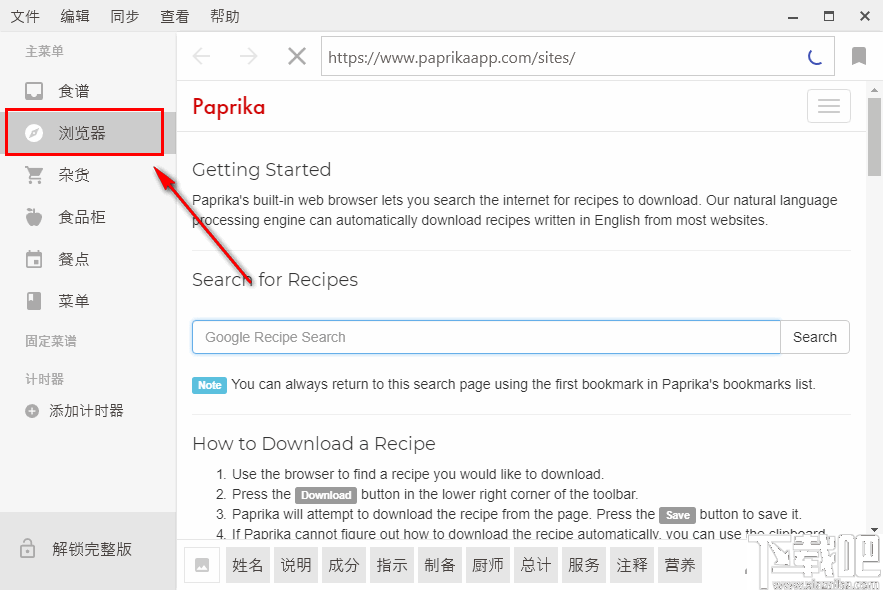Open the 餐点 meal planner icon

(x=35, y=258)
